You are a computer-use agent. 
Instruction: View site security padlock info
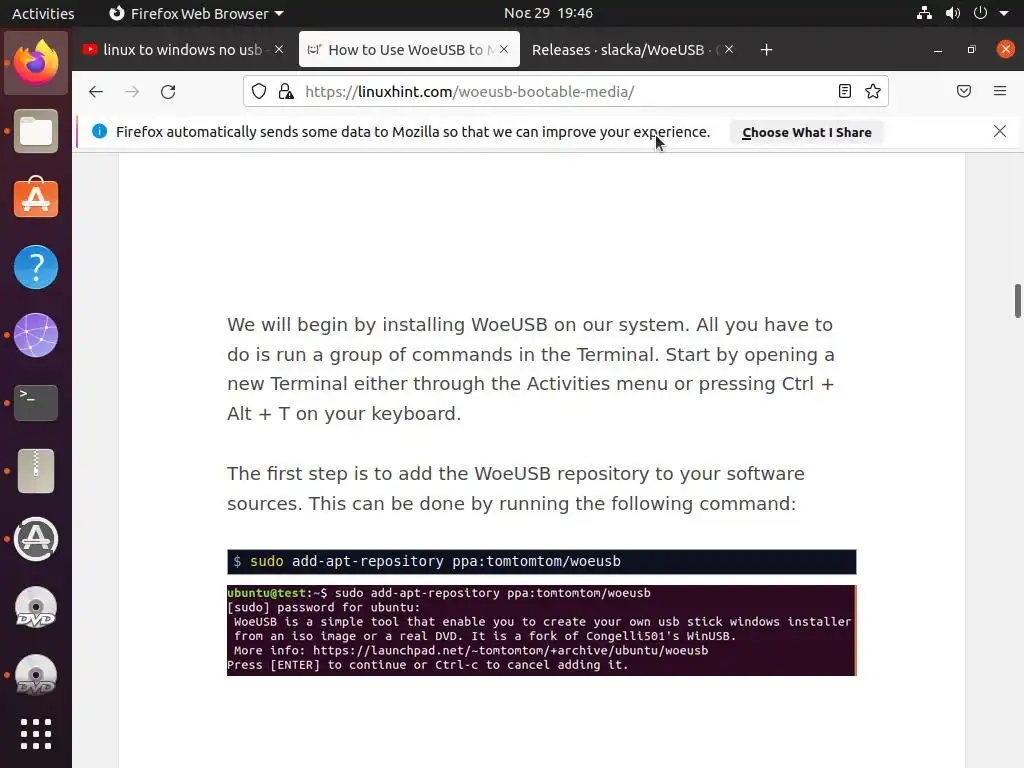pos(286,91)
